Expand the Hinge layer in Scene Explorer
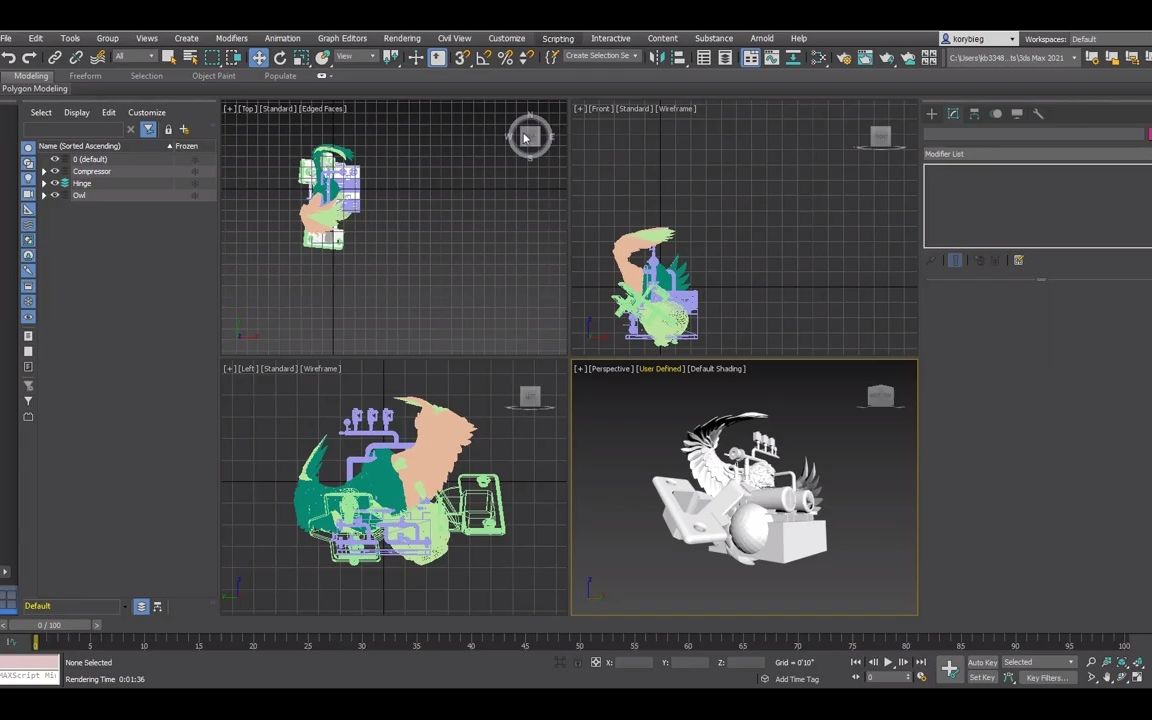 [x=45, y=183]
